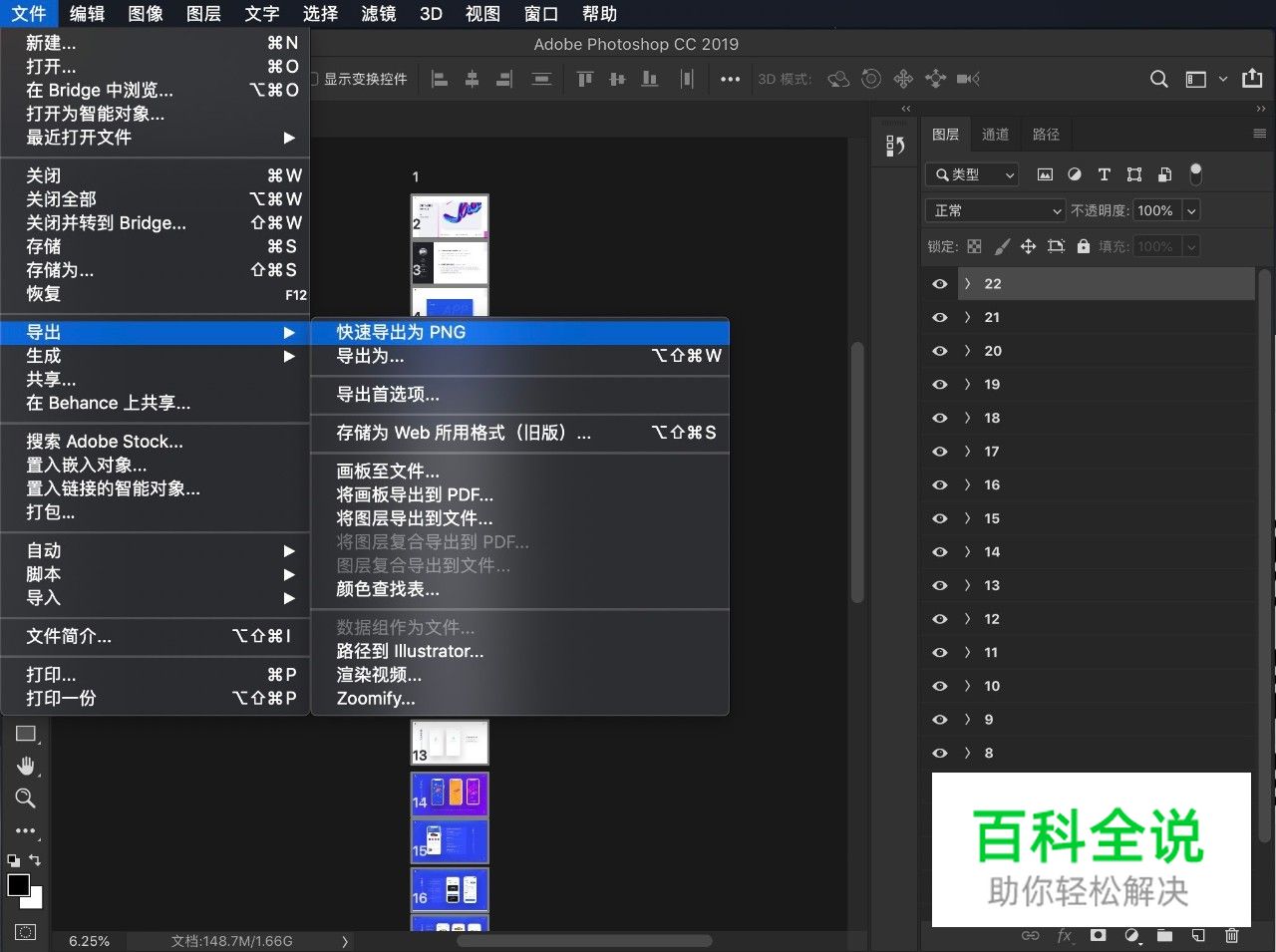Link selected layers
The image size is (1276, 952).
click(x=1030, y=935)
